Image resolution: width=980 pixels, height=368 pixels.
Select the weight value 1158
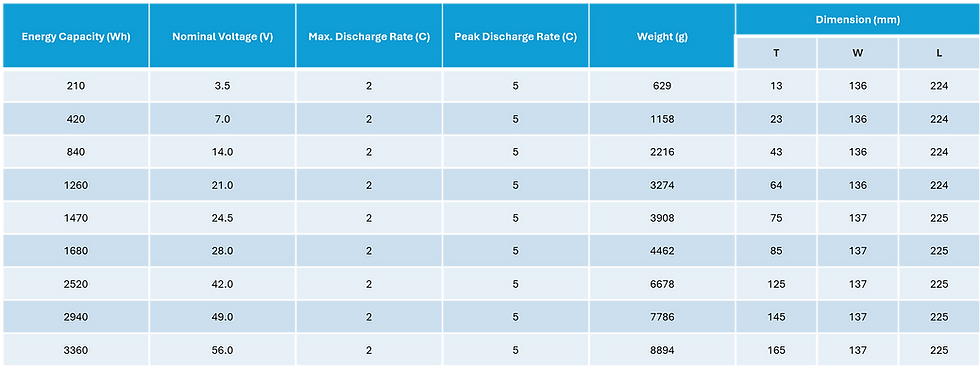(x=662, y=119)
